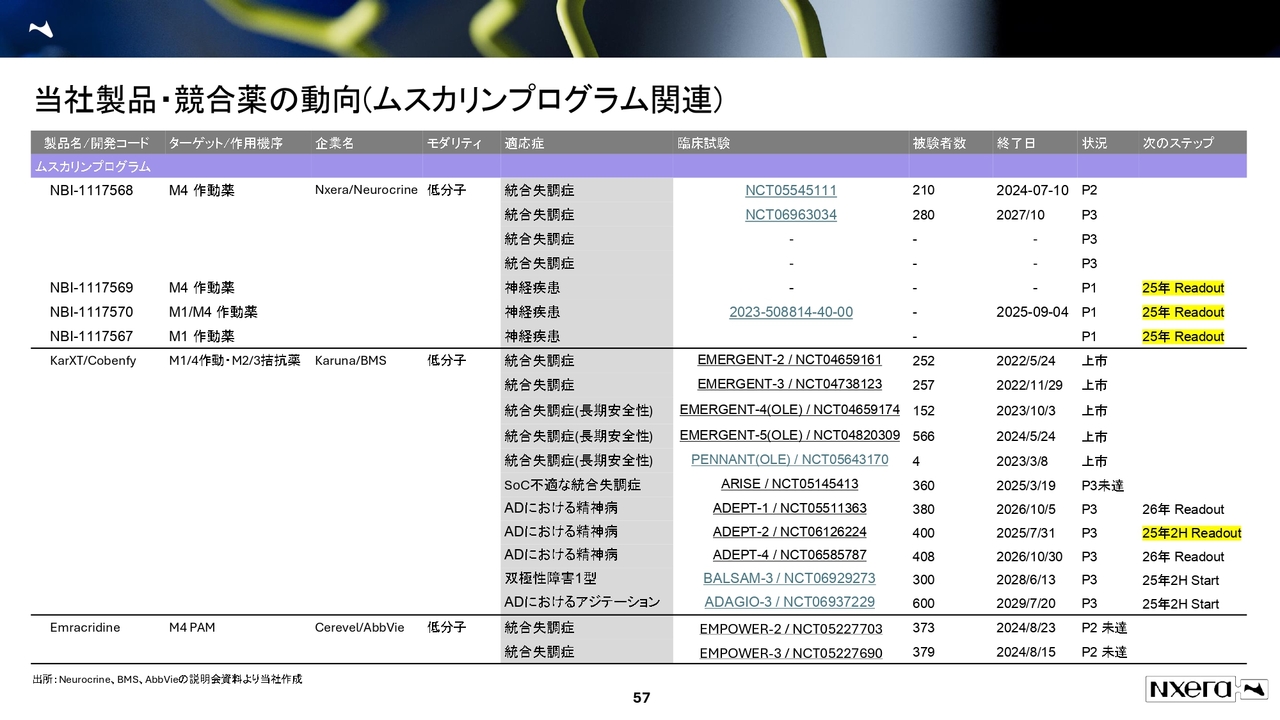1280x720 pixels.
Task: Click 25年2H Start in BALSAM-3 row
Action: 1181,580
